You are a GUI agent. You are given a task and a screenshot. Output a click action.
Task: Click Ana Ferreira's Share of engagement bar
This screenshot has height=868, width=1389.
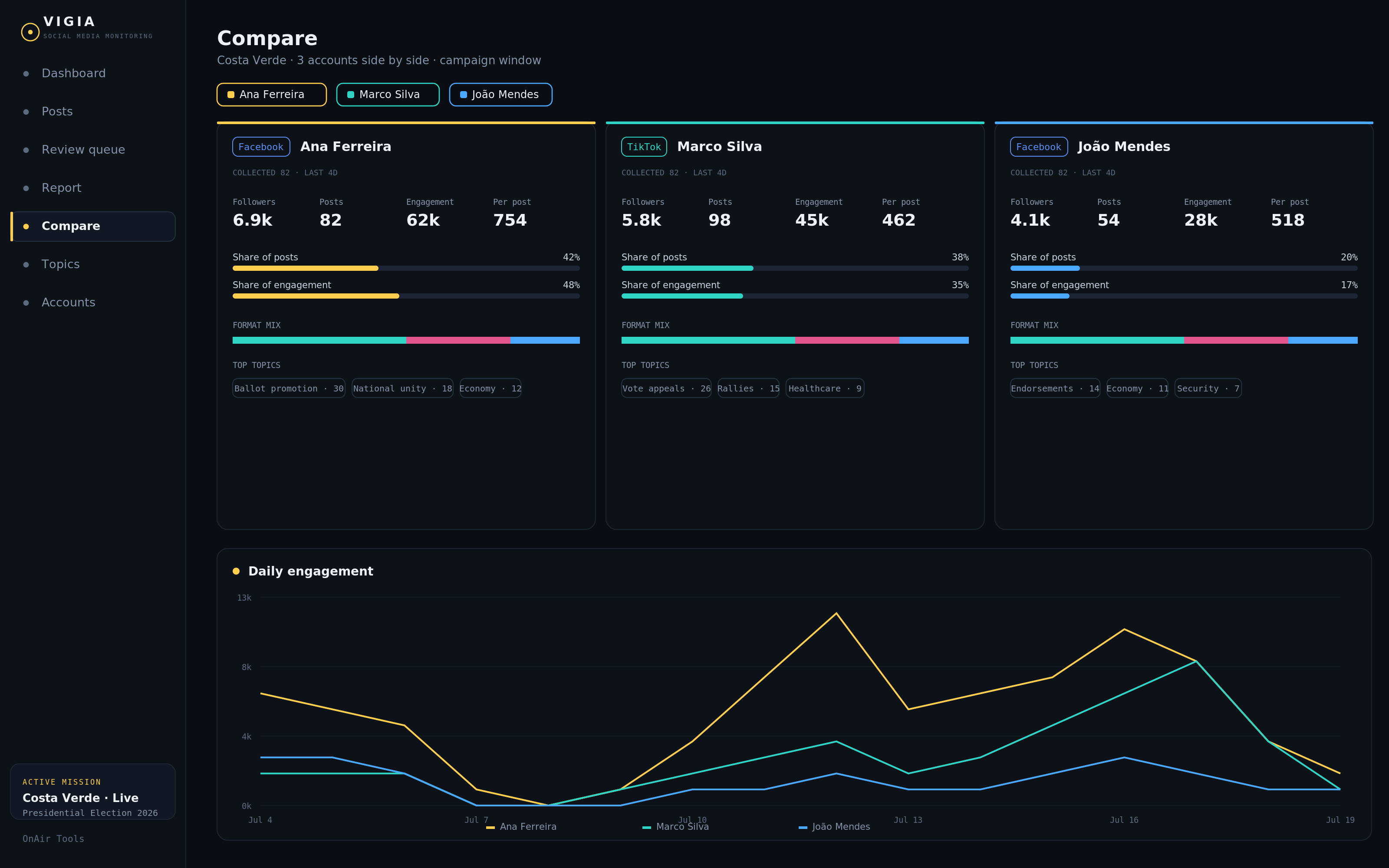pyautogui.click(x=406, y=296)
